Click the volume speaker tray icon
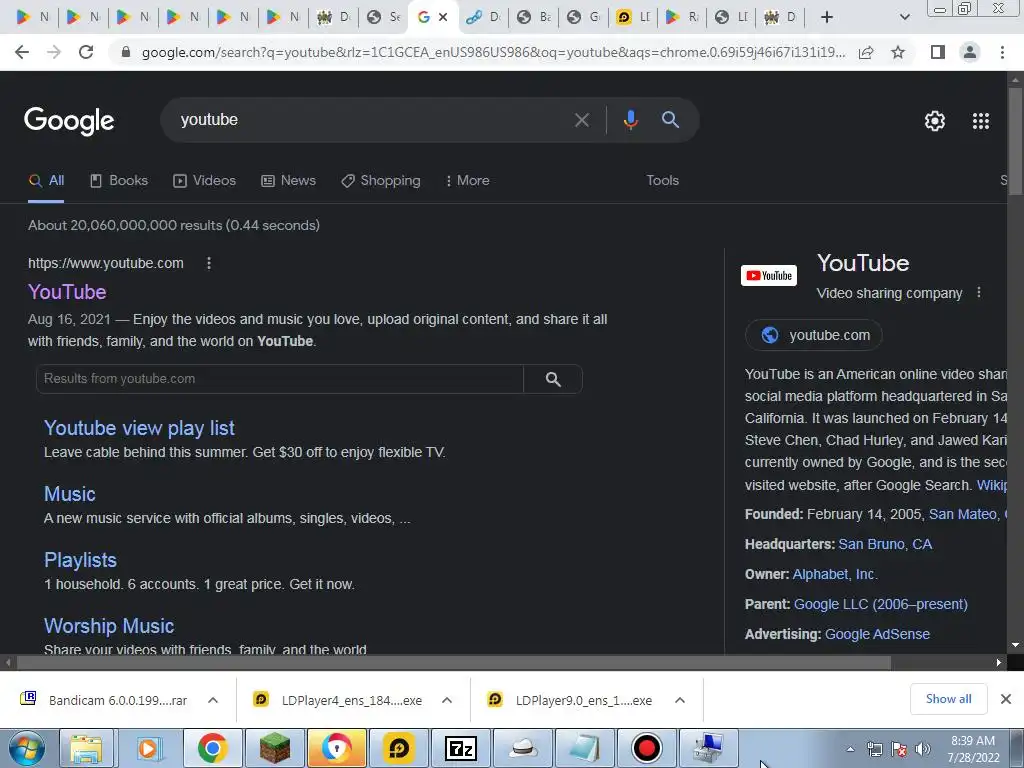The image size is (1024, 768). tap(923, 749)
